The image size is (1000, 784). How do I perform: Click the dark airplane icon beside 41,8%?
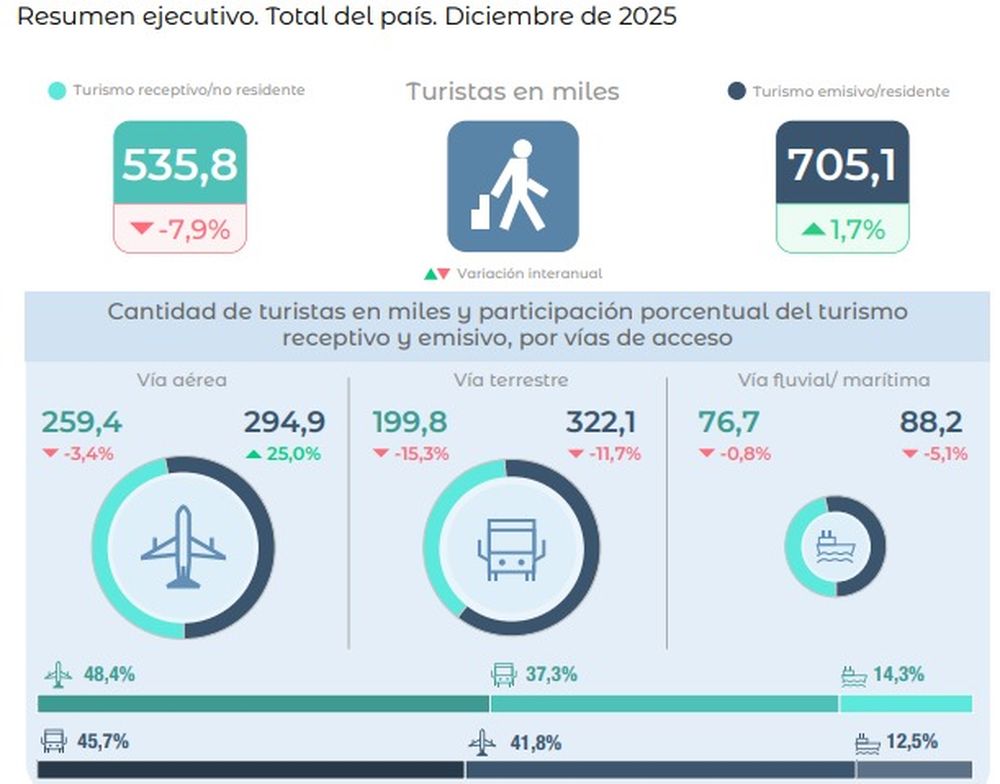[x=483, y=743]
